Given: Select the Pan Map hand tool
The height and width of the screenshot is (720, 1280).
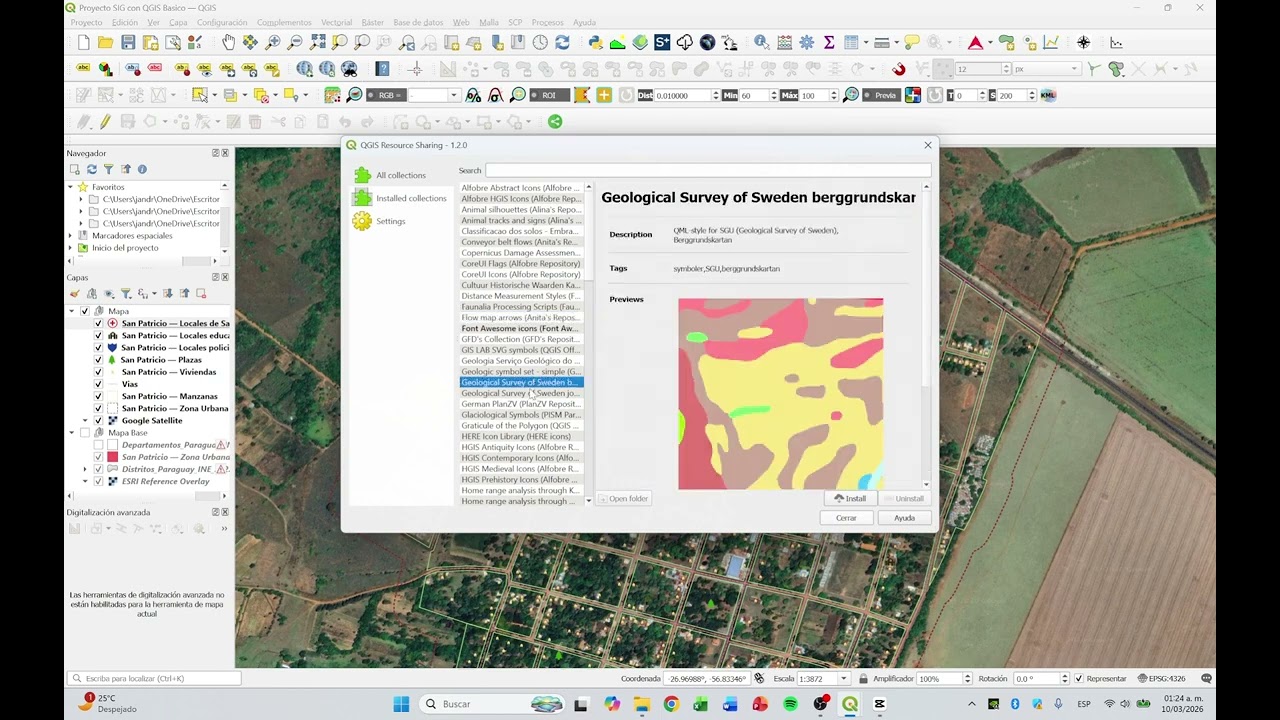Looking at the screenshot, I should [229, 42].
